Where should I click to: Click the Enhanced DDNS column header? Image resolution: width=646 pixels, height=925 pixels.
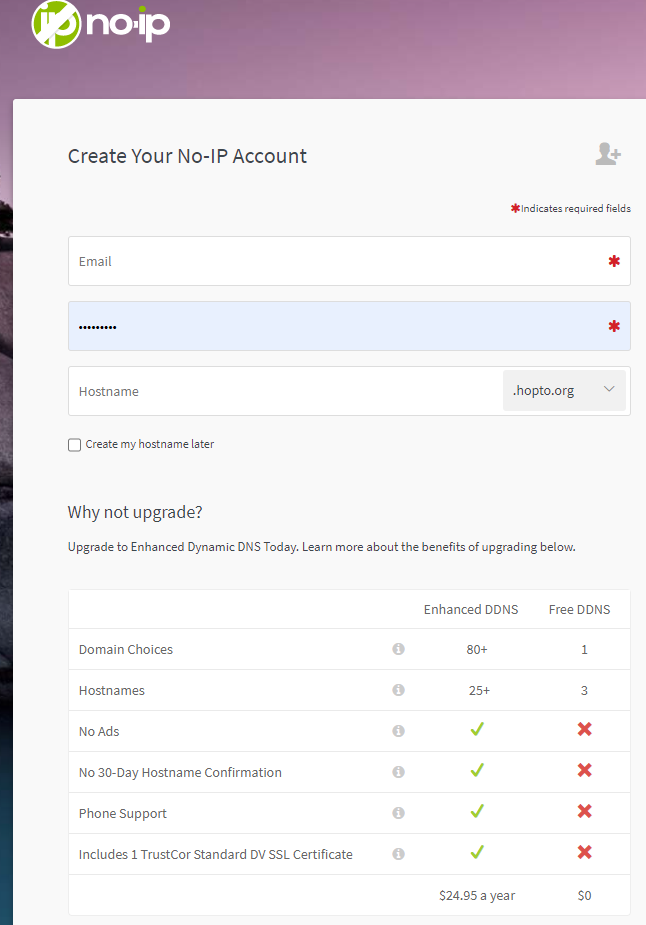471,609
